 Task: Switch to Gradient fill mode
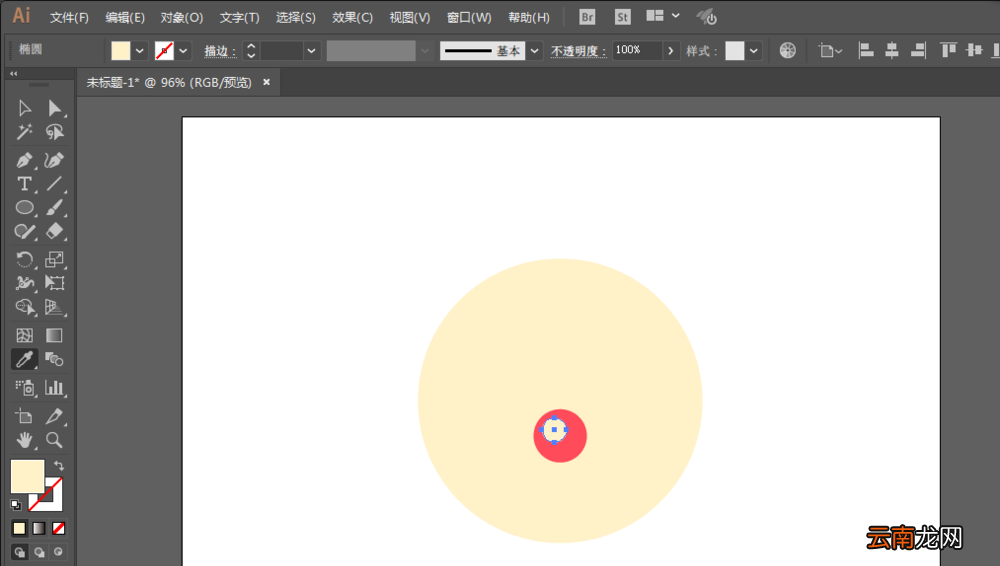(39, 528)
